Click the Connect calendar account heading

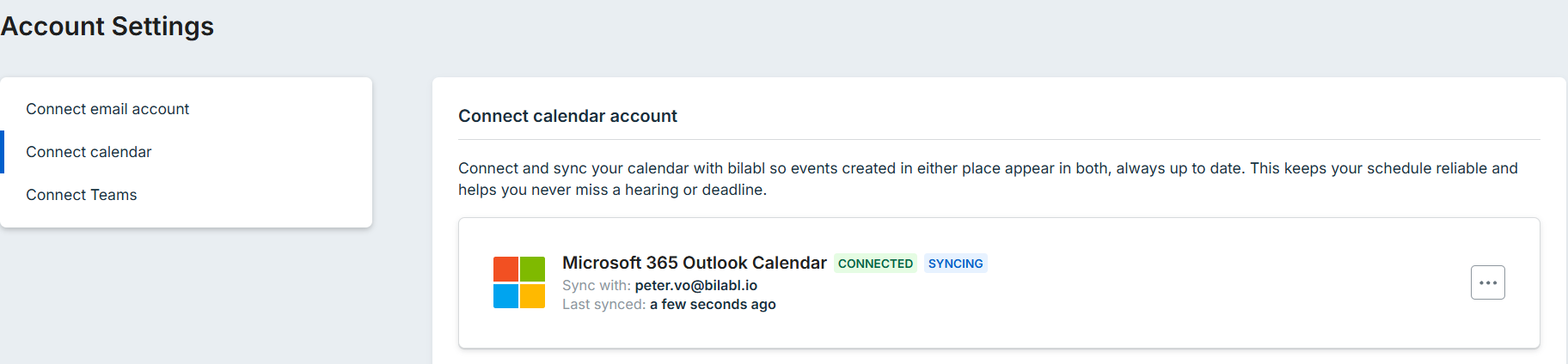tap(567, 116)
